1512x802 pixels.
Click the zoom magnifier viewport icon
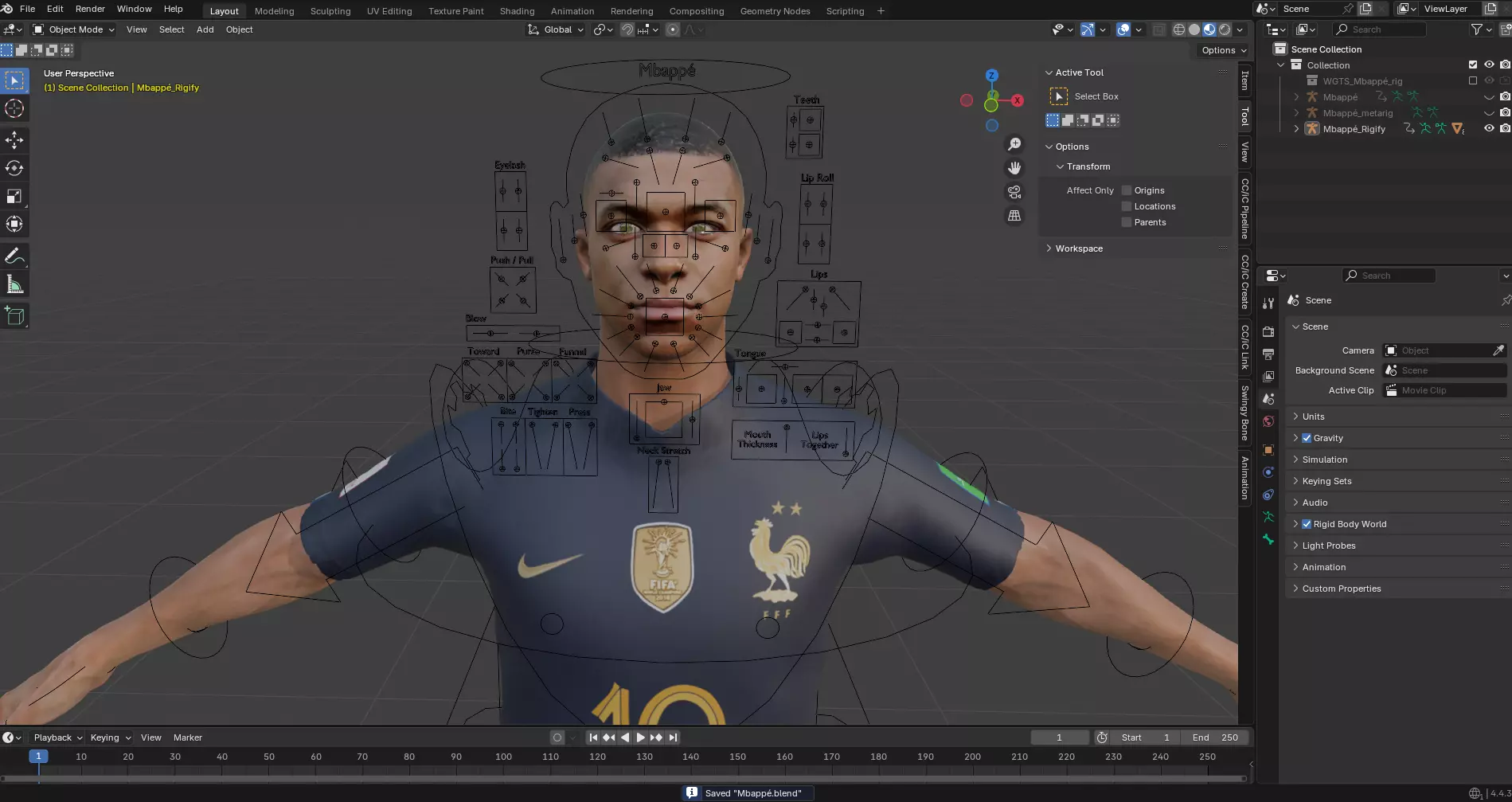[x=1014, y=144]
